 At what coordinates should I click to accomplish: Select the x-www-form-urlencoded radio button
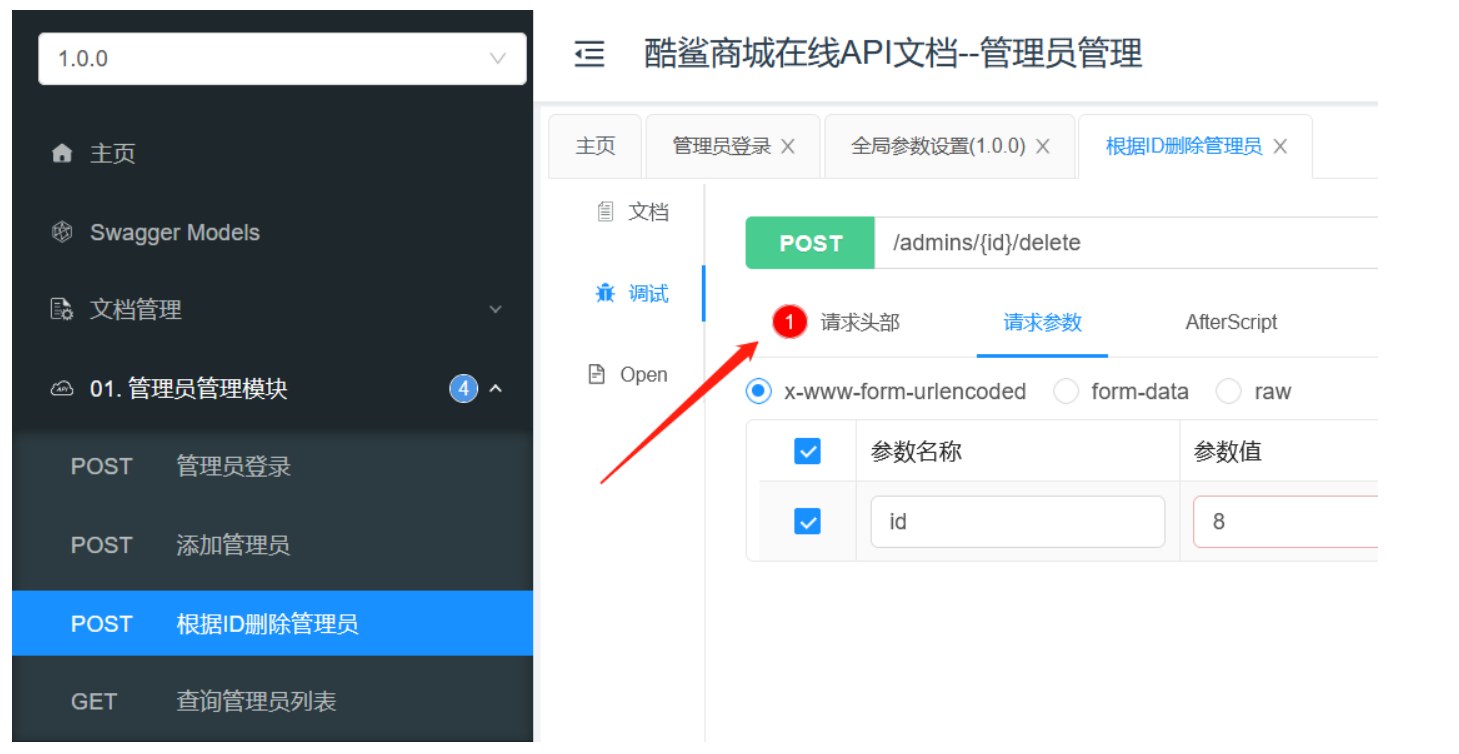coord(759,391)
